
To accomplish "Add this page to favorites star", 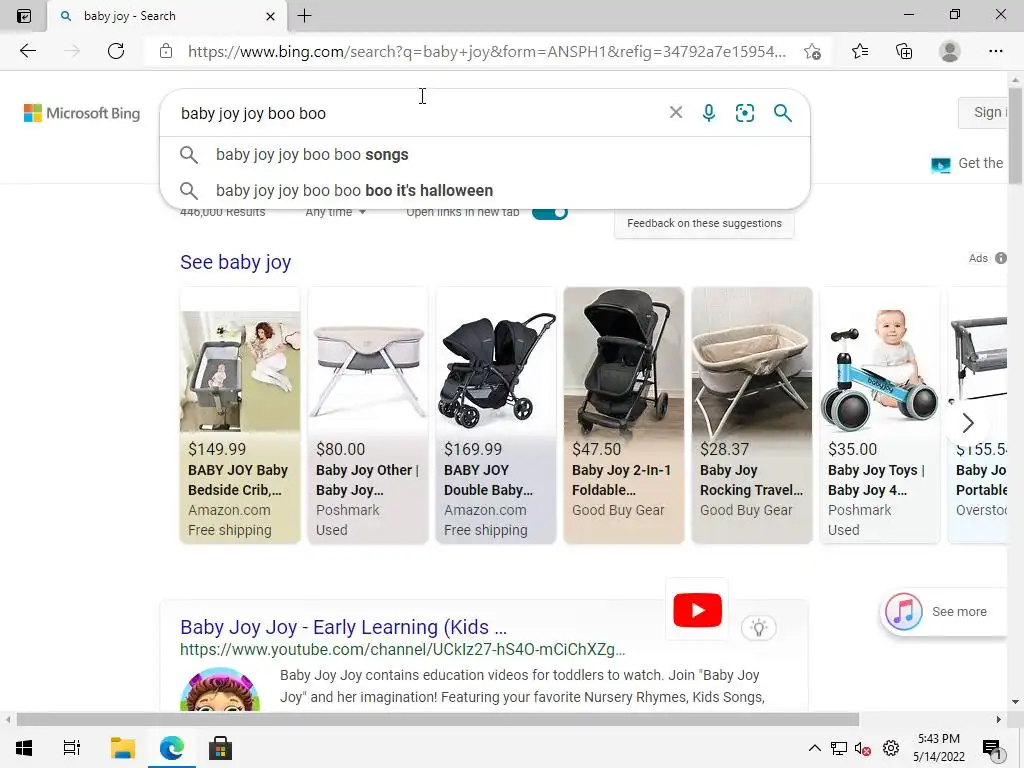I will 812,52.
